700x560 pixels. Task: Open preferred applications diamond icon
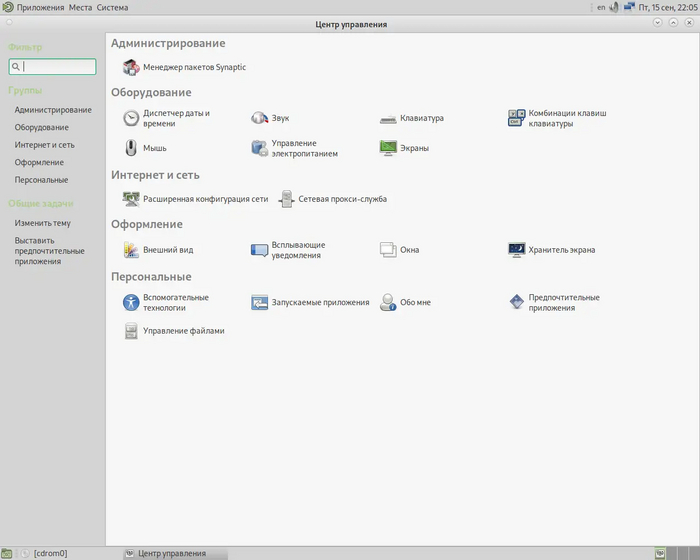(x=517, y=302)
